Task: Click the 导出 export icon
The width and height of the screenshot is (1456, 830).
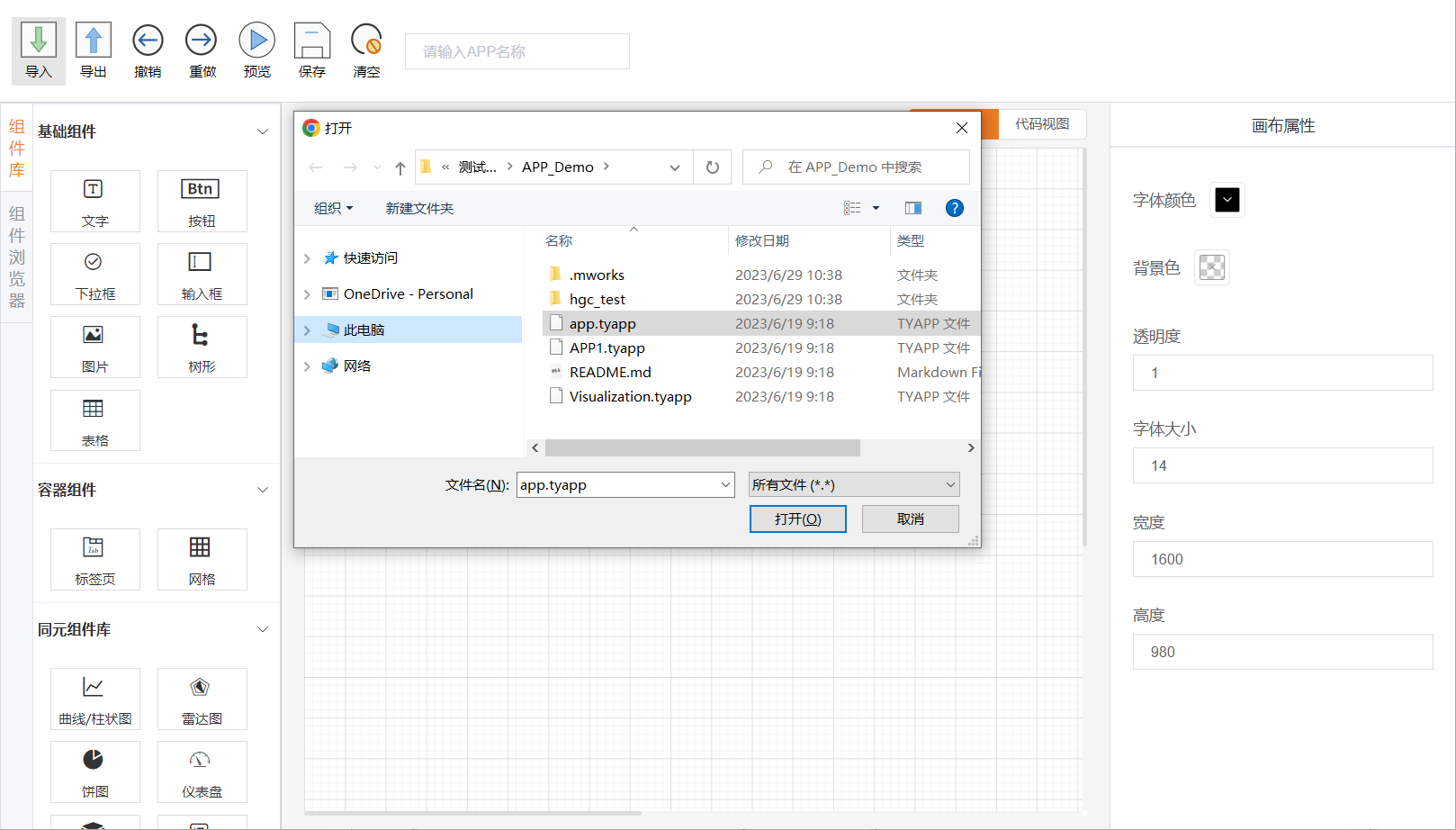Action: click(x=94, y=41)
